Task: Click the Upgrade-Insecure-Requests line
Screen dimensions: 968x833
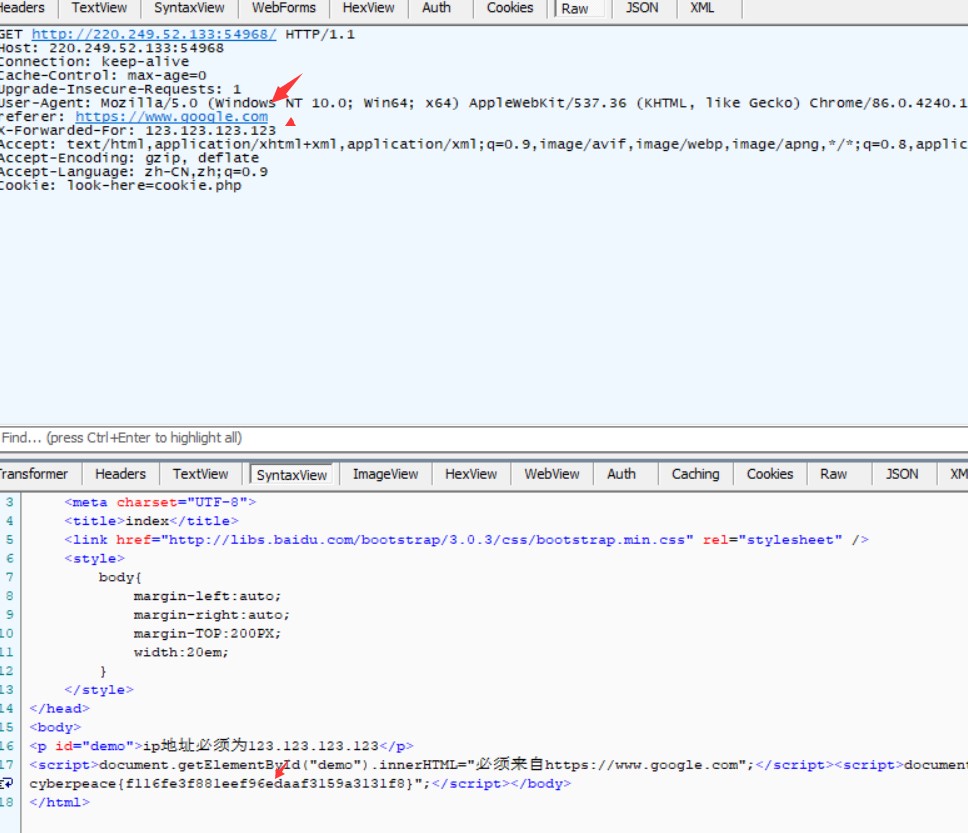Action: [121, 89]
